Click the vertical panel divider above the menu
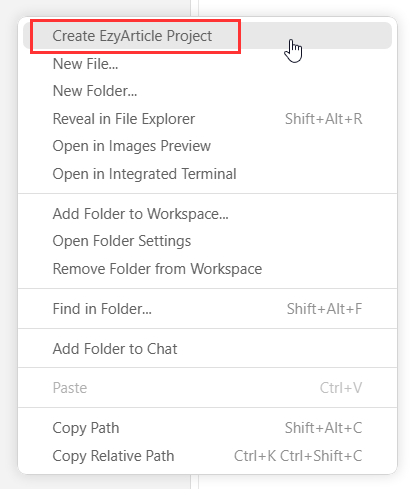The width and height of the screenshot is (417, 489). coord(194,8)
